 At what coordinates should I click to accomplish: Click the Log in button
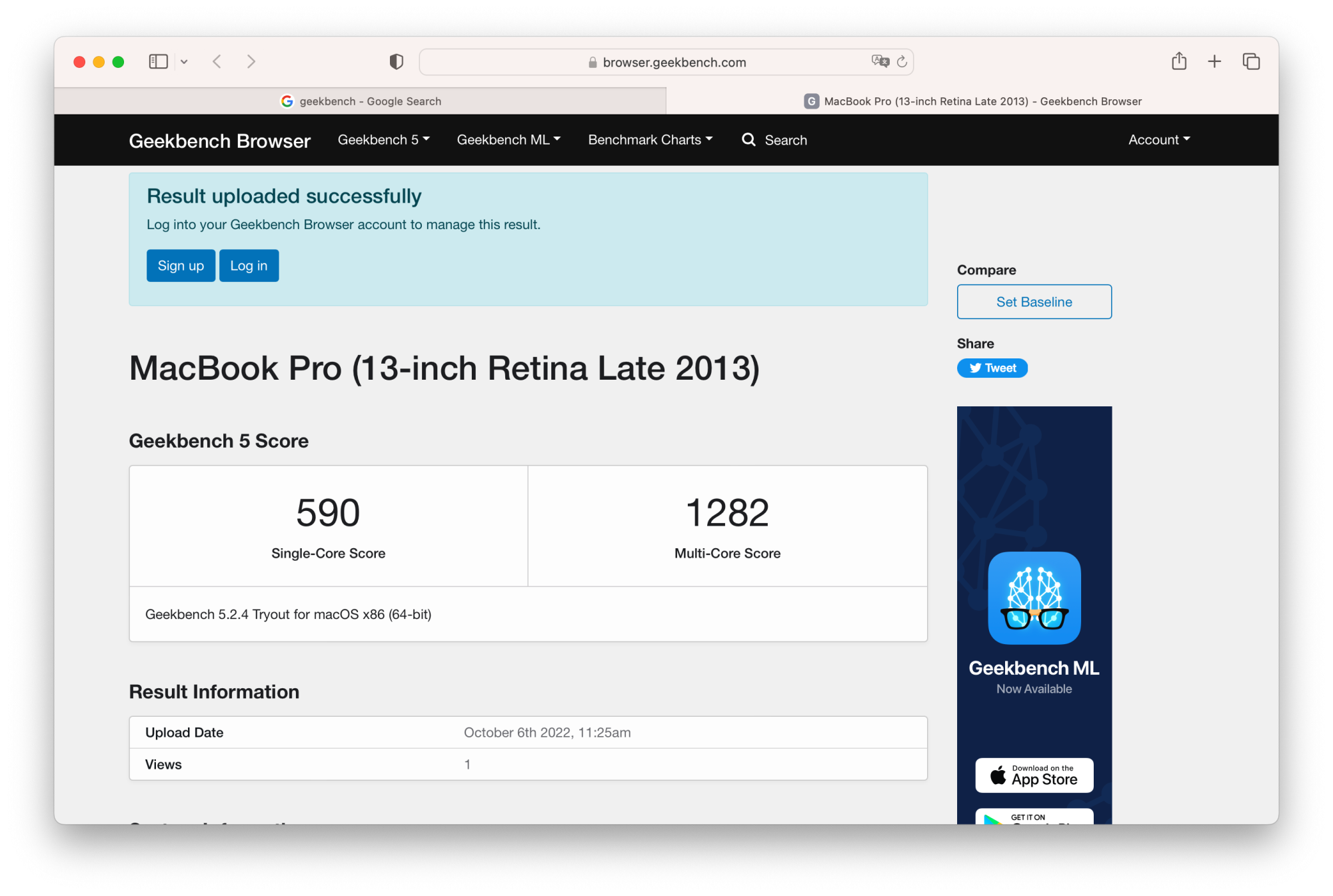point(249,266)
